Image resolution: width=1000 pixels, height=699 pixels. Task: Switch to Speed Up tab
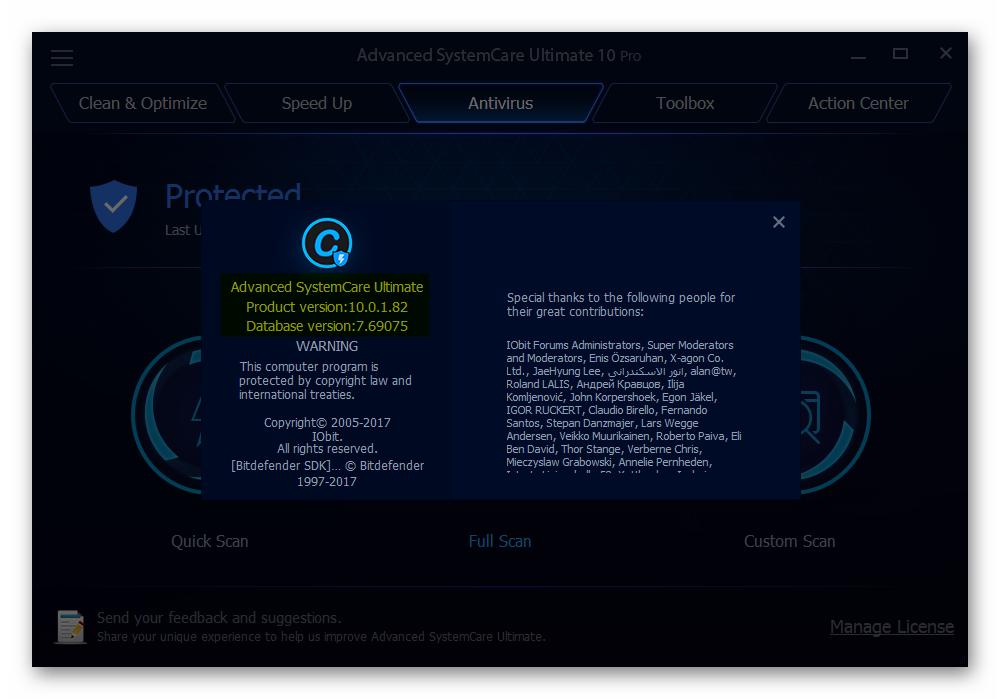(317, 103)
